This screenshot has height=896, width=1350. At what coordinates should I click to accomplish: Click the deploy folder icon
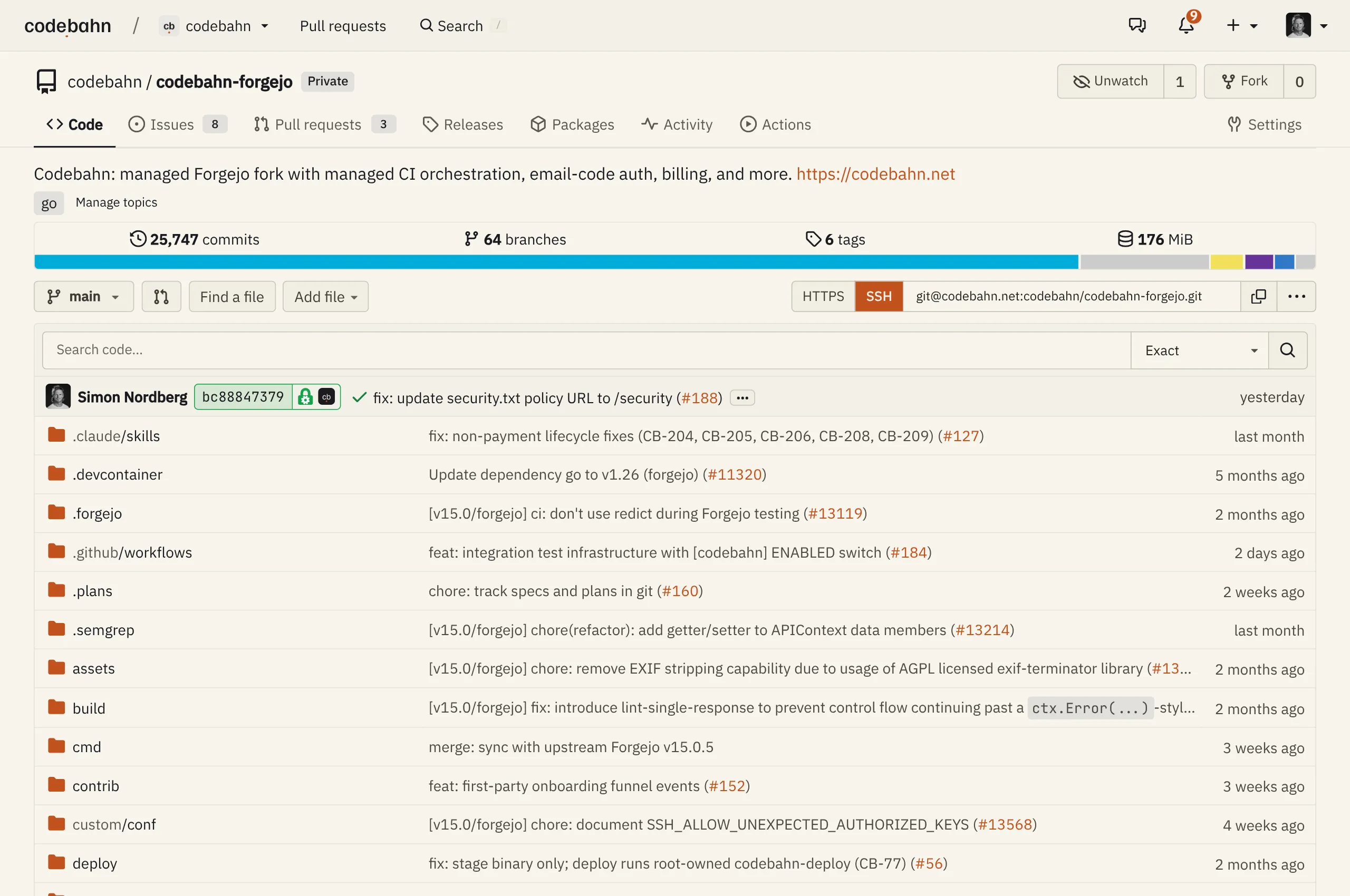(56, 862)
